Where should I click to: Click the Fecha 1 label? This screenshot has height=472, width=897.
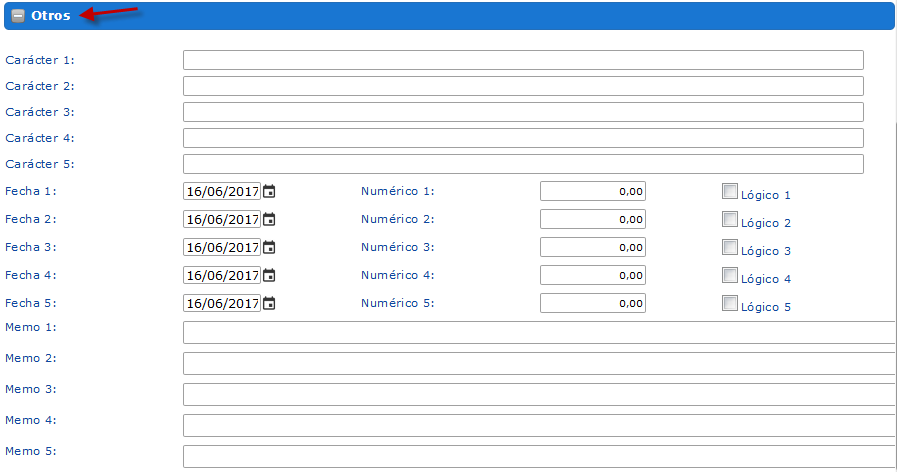(31, 191)
